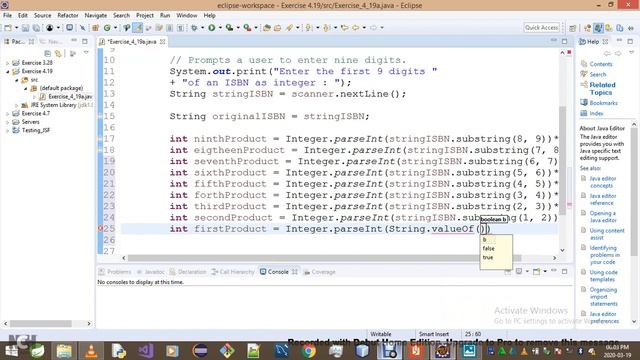Open the Contents link in Help
This screenshot has width=640, height=360.
tap(601, 64)
